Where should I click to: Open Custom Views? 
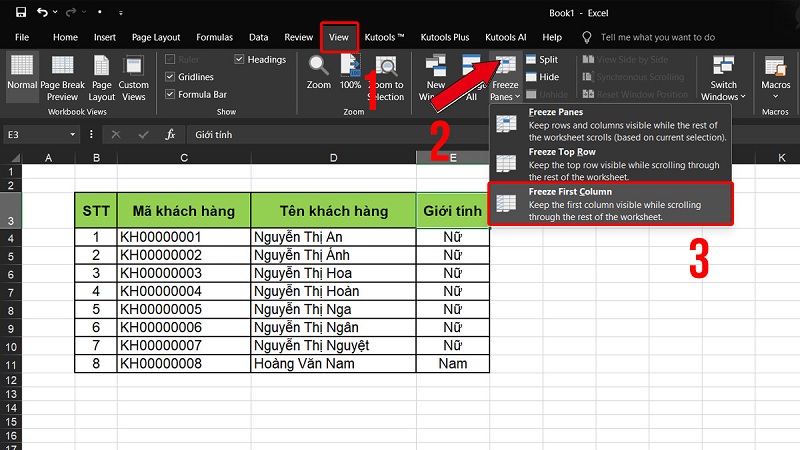point(134,78)
